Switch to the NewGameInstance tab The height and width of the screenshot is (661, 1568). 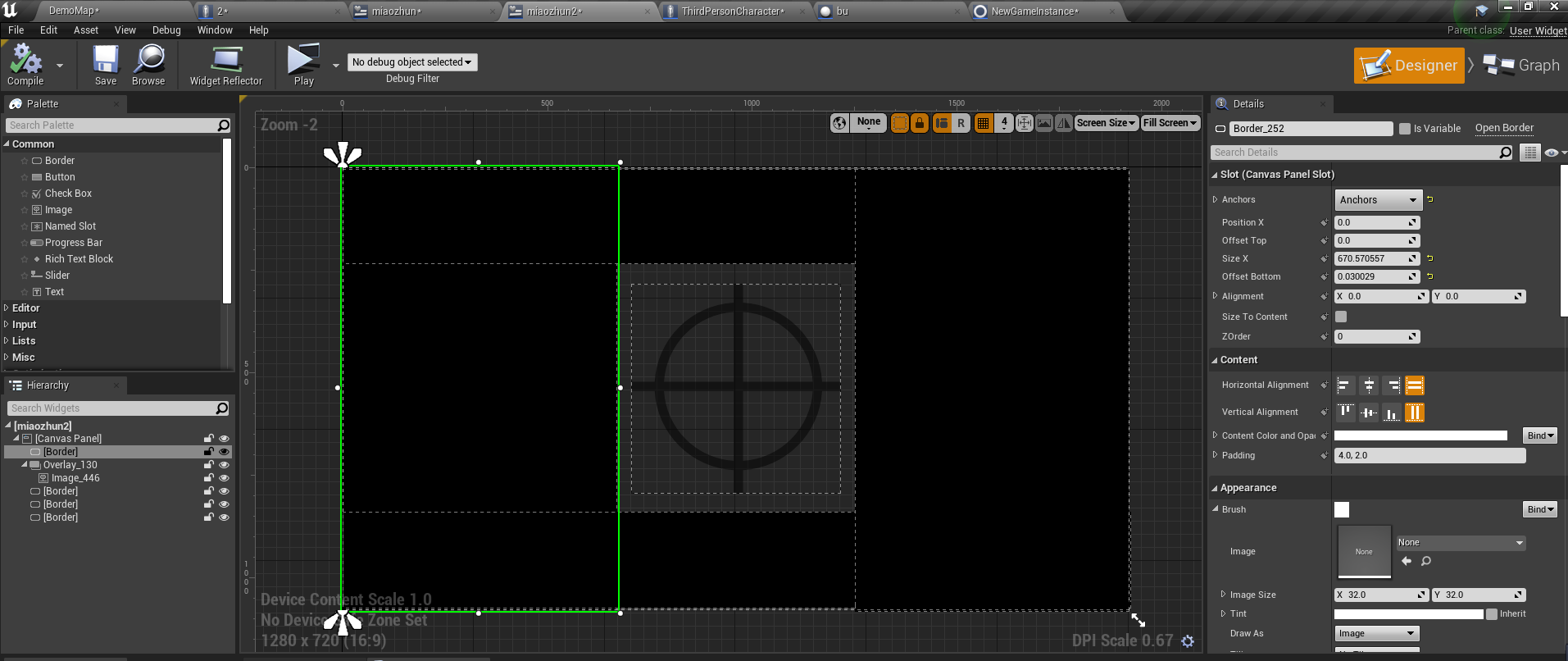(1034, 11)
